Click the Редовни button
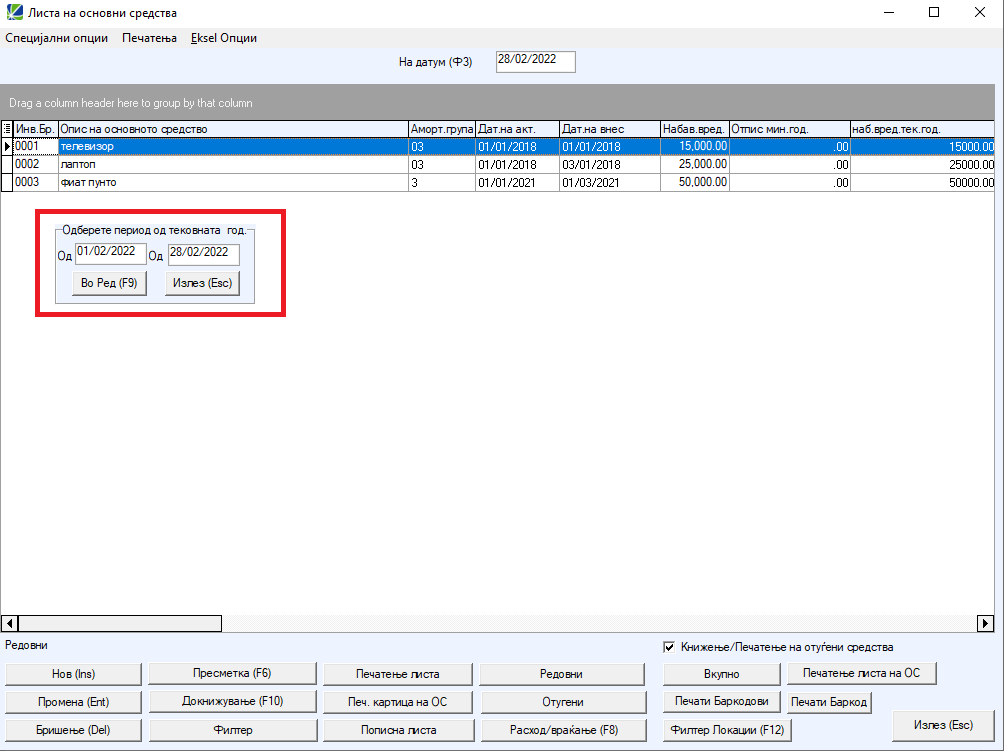 pos(562,674)
